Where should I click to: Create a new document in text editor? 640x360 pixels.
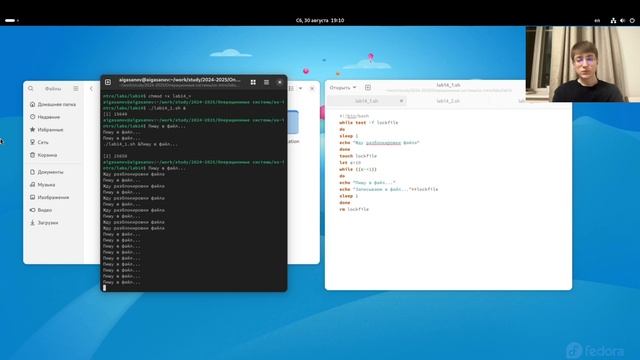click(368, 88)
